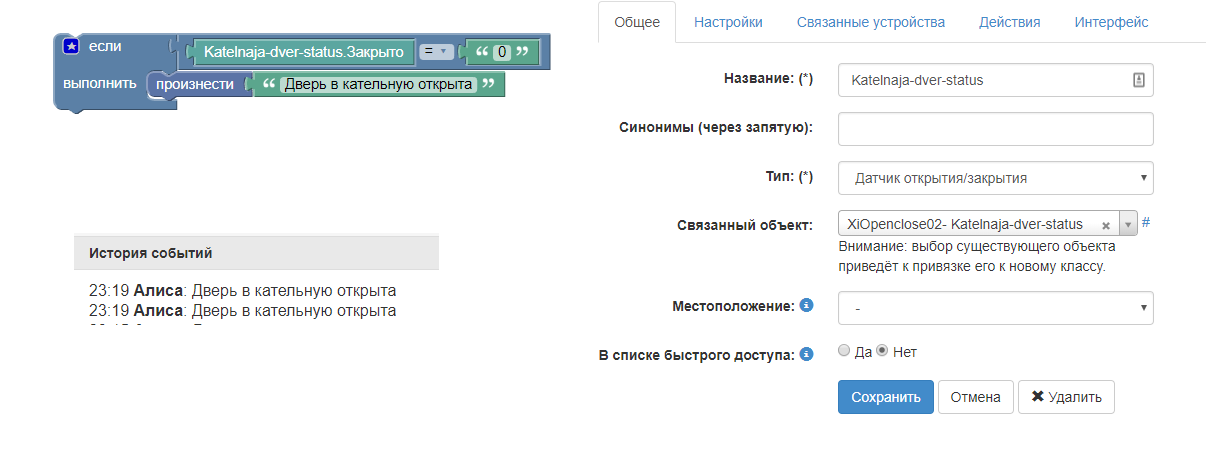Click the # link beside Связанный объект

1146,222
